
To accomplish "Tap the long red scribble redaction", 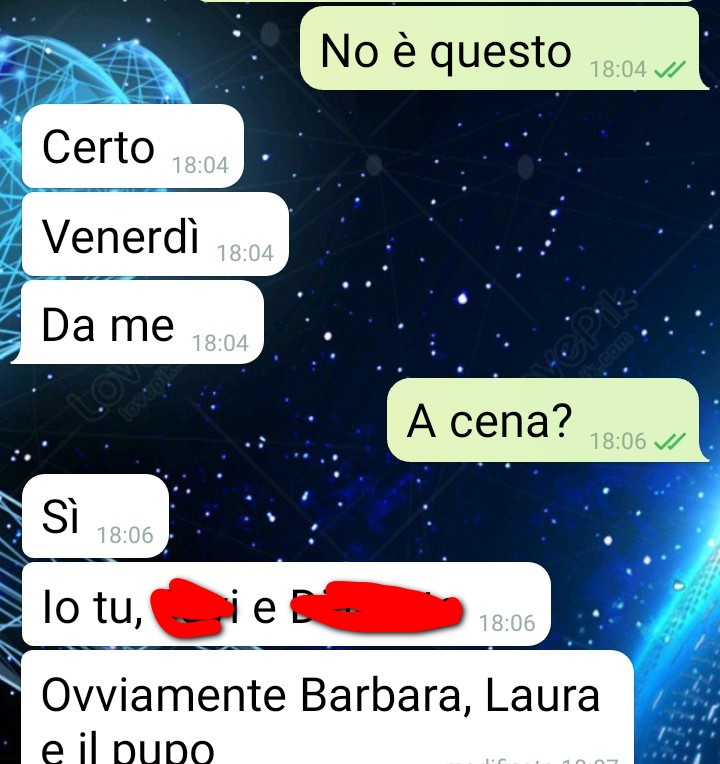I will coord(376,607).
